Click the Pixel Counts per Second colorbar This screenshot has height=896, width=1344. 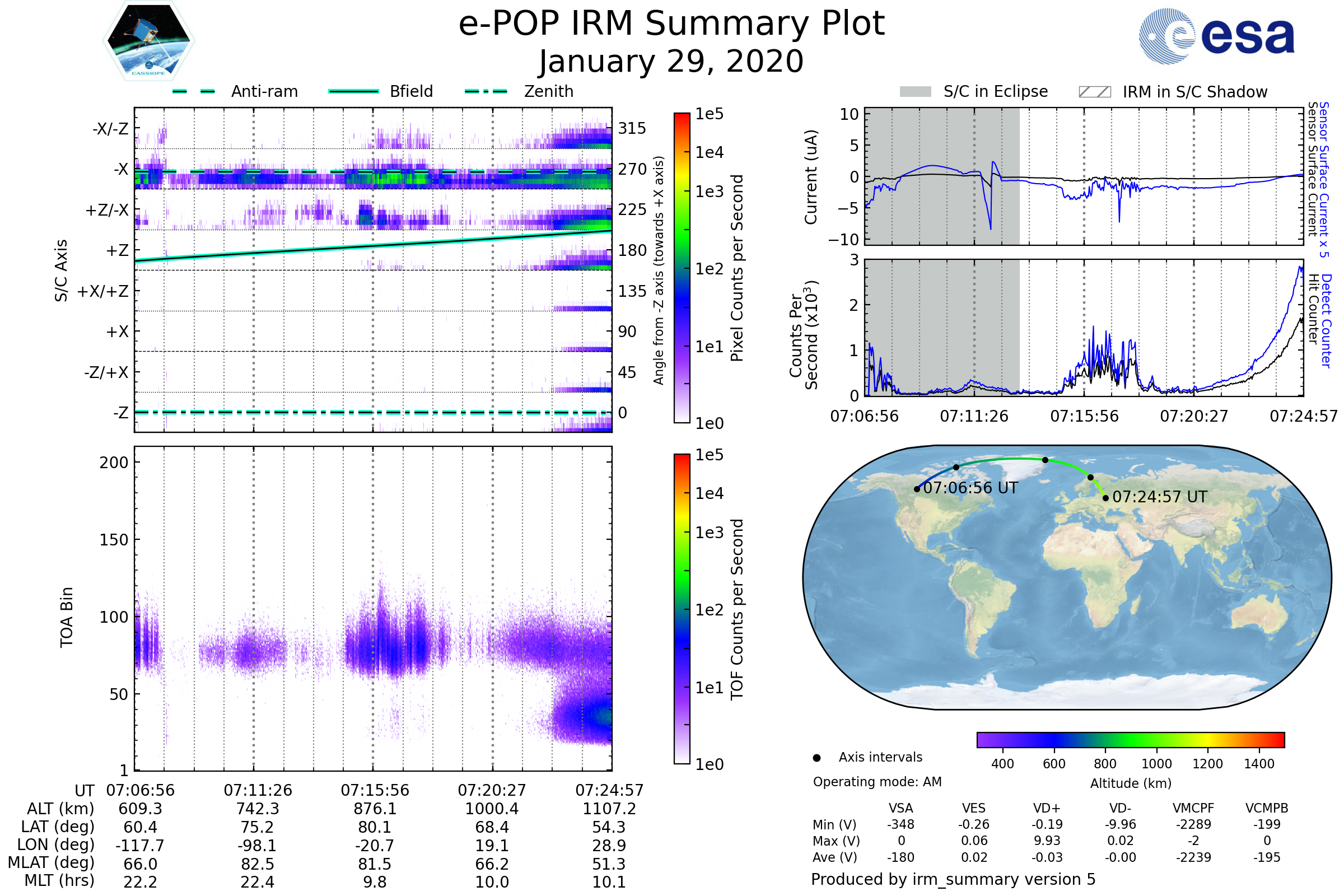tap(682, 268)
